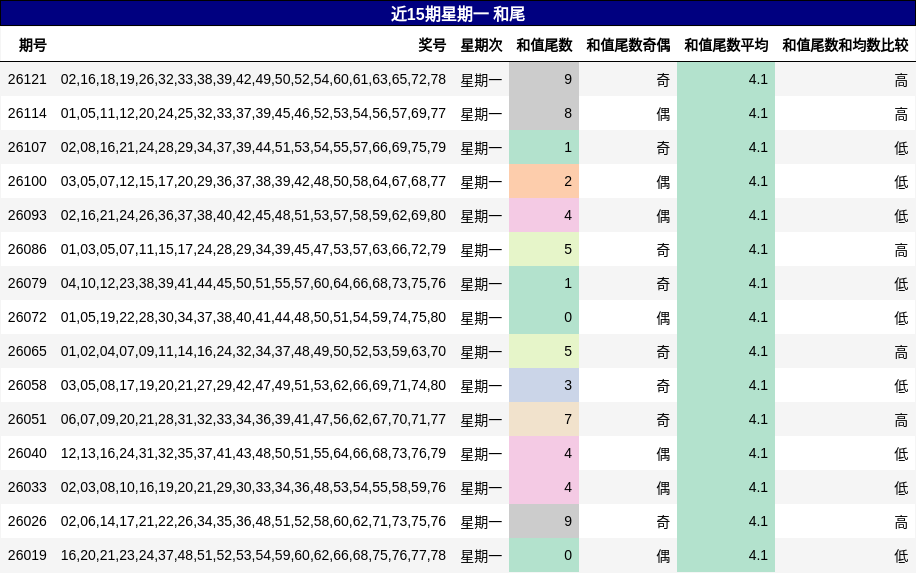Click 星期一 cell in row 26033
Viewport: 916px width, 573px height.
pos(481,488)
